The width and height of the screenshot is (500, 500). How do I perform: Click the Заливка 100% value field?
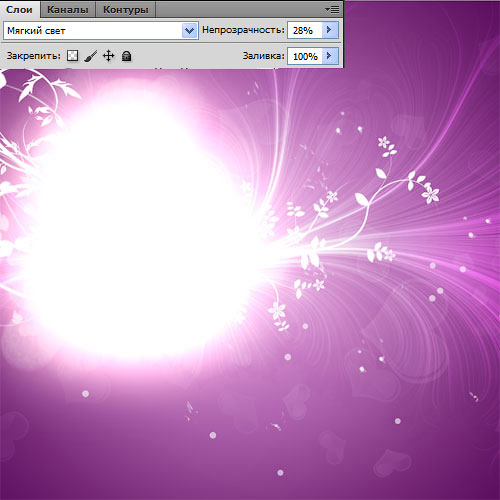[305, 56]
